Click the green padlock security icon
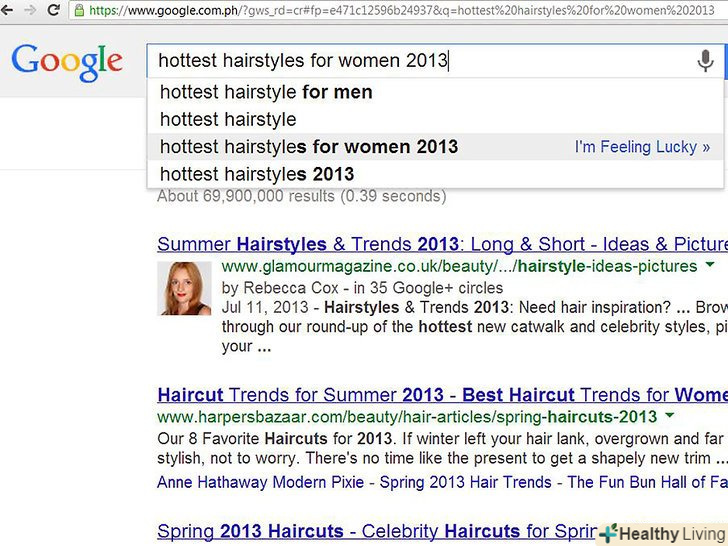 click(x=79, y=10)
